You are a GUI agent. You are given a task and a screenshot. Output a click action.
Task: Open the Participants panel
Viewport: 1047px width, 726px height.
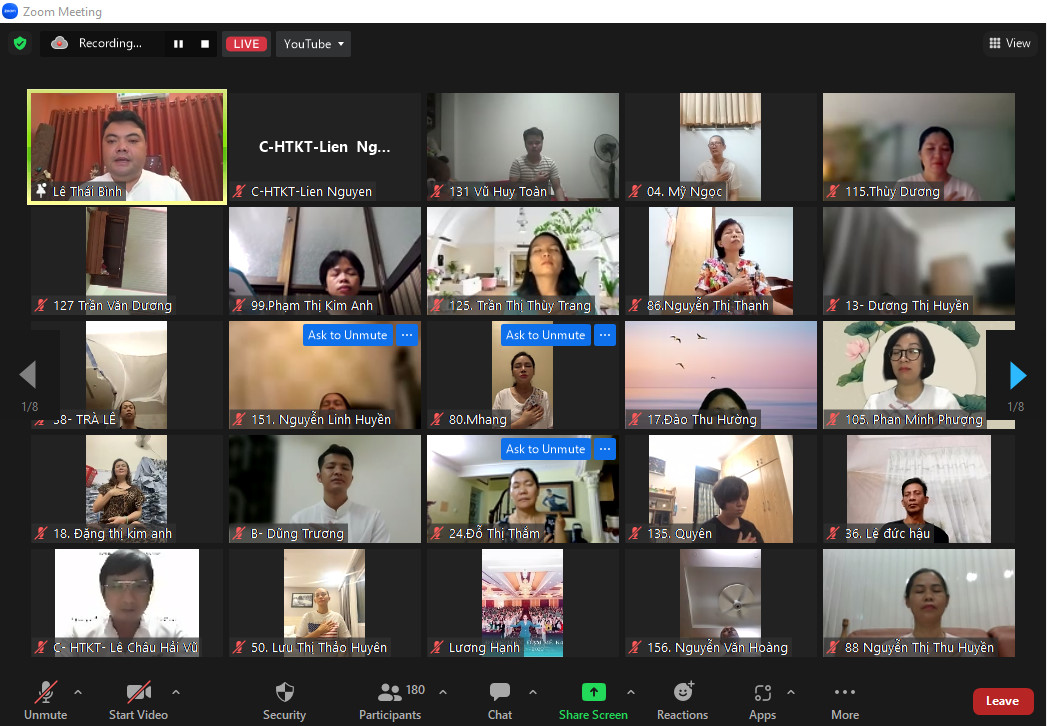[x=391, y=701]
